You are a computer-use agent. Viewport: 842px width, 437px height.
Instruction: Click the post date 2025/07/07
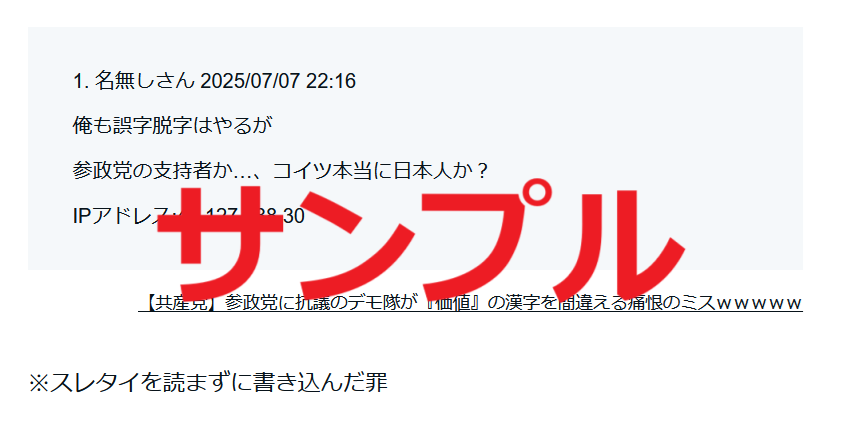point(250,81)
